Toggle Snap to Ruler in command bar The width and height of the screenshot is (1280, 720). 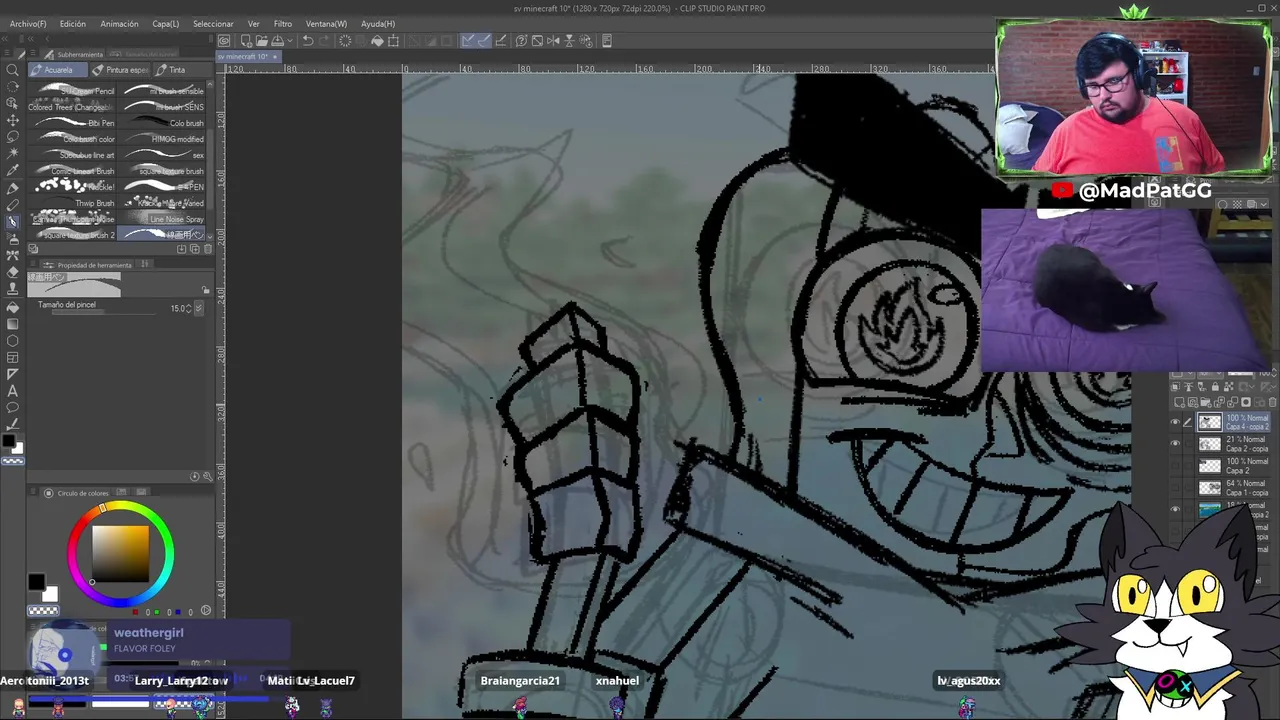(x=468, y=41)
